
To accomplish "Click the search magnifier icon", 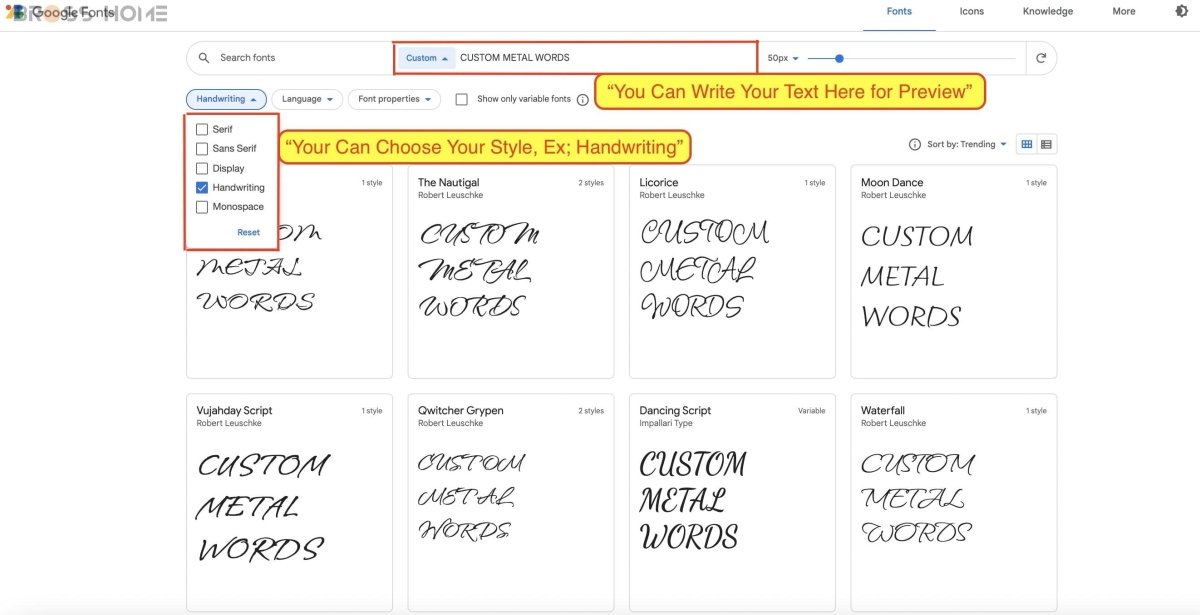I will coord(204,58).
